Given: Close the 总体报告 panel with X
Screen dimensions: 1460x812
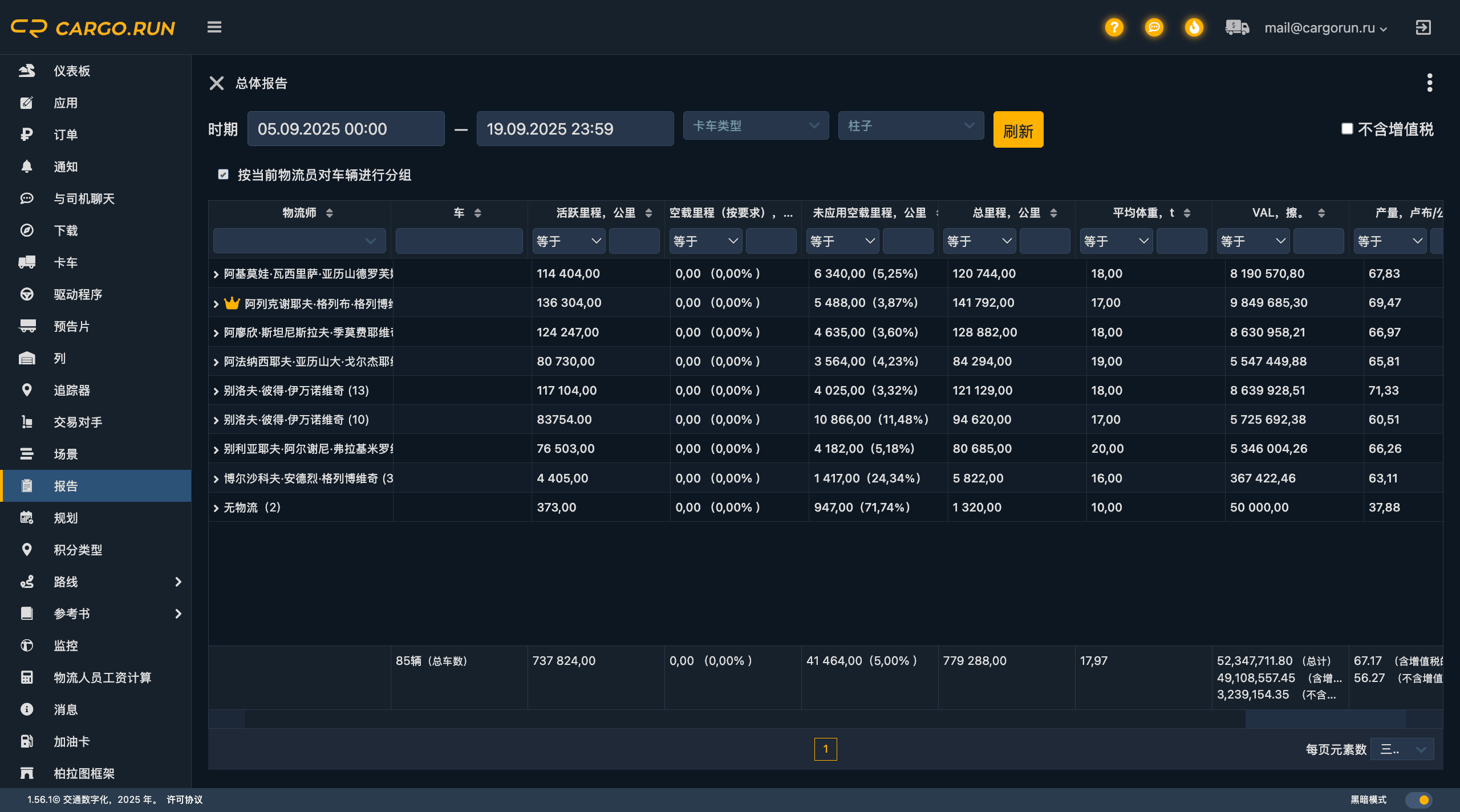Looking at the screenshot, I should [x=217, y=83].
